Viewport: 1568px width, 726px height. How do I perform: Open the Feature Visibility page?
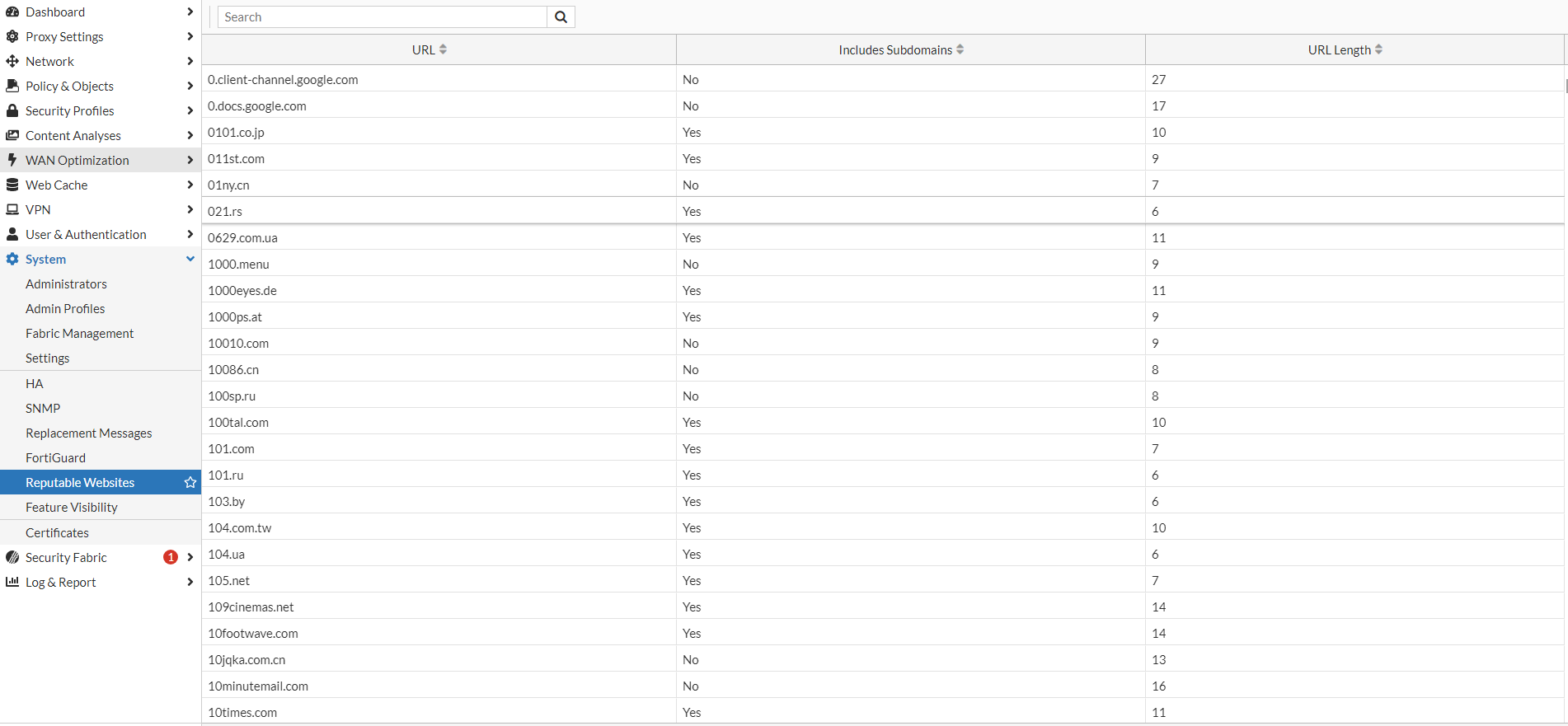click(x=72, y=507)
